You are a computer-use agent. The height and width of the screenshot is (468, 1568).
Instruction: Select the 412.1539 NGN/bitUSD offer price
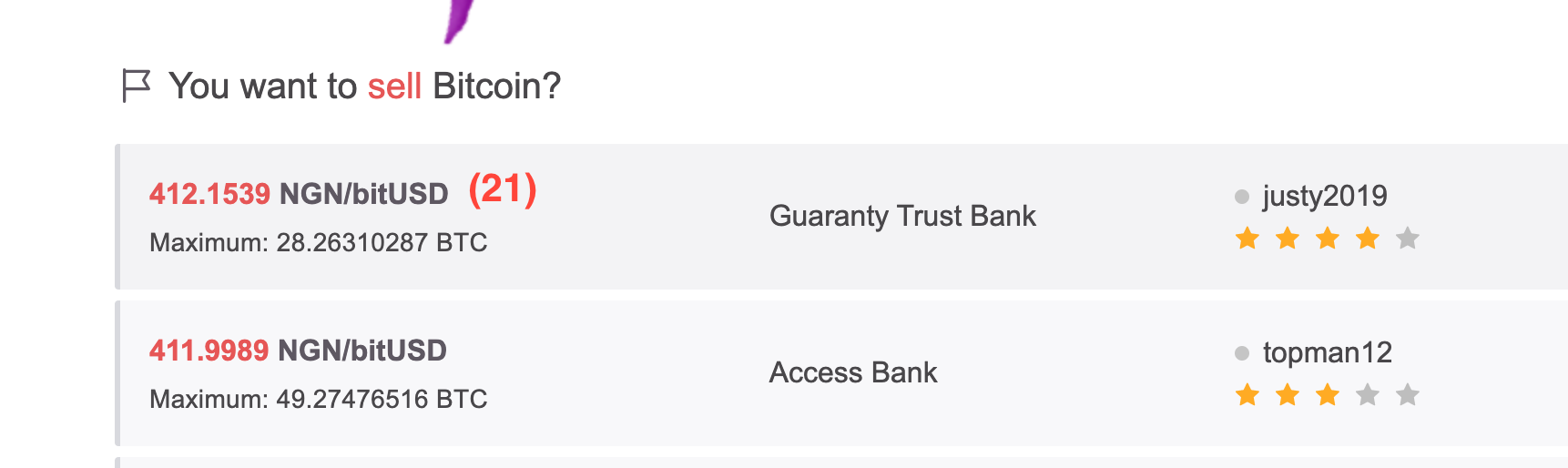coord(299,194)
